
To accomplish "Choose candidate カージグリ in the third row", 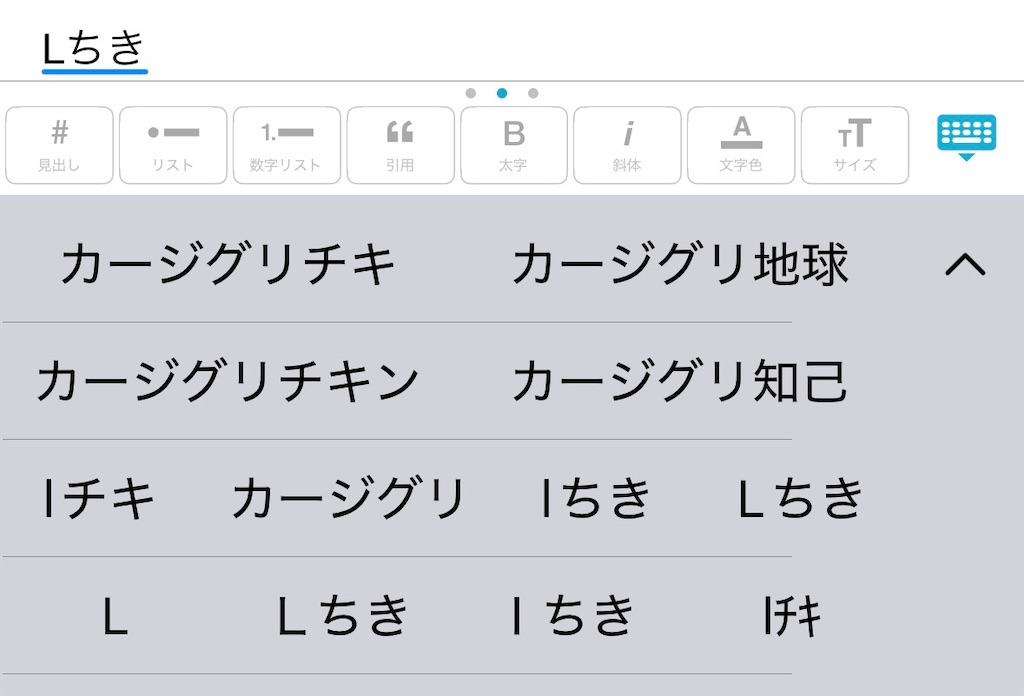I will (x=348, y=498).
